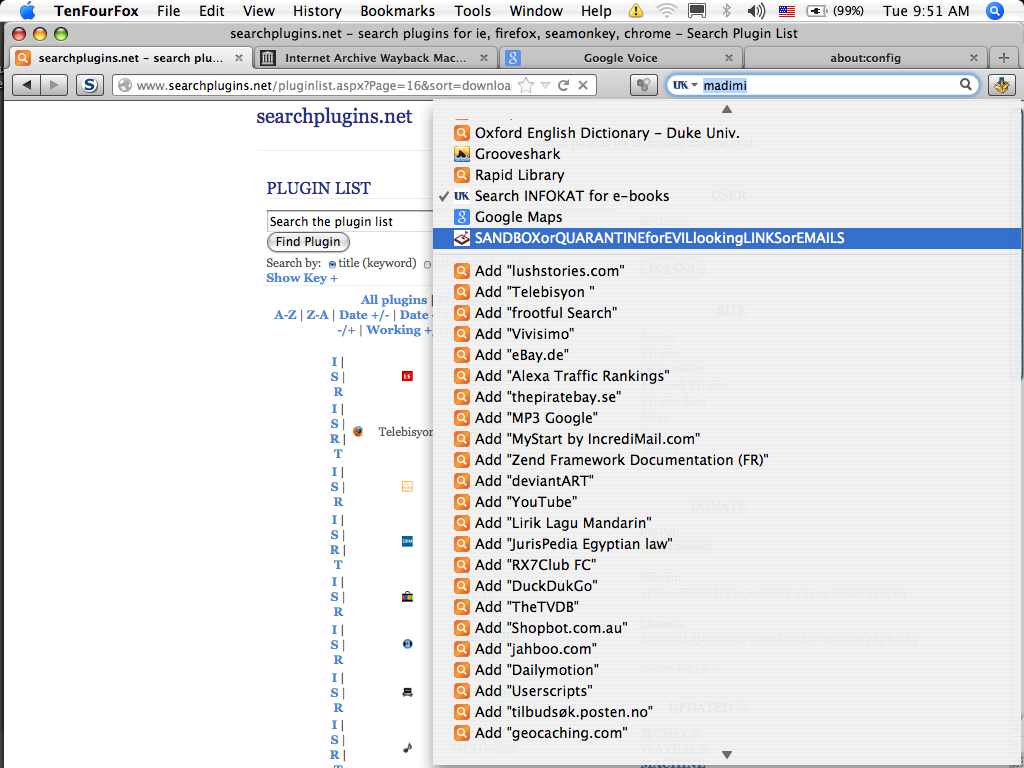Click the engine list down arrow at bottom
1024x768 pixels.
(727, 755)
